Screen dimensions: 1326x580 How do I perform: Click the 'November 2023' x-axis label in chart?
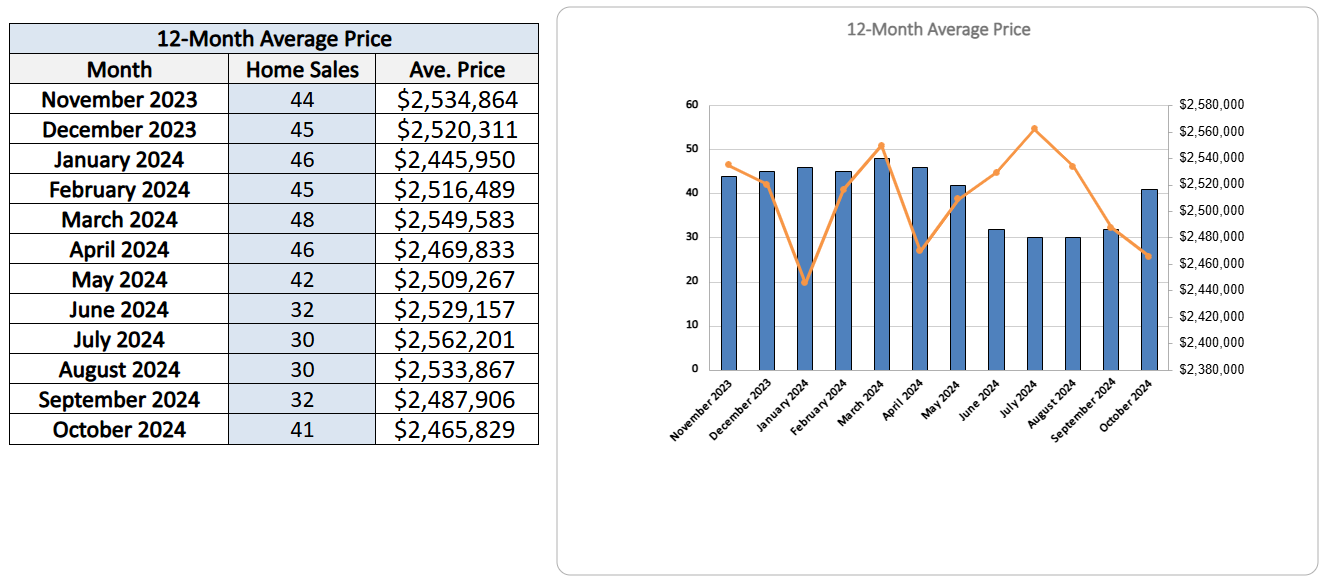(700, 409)
